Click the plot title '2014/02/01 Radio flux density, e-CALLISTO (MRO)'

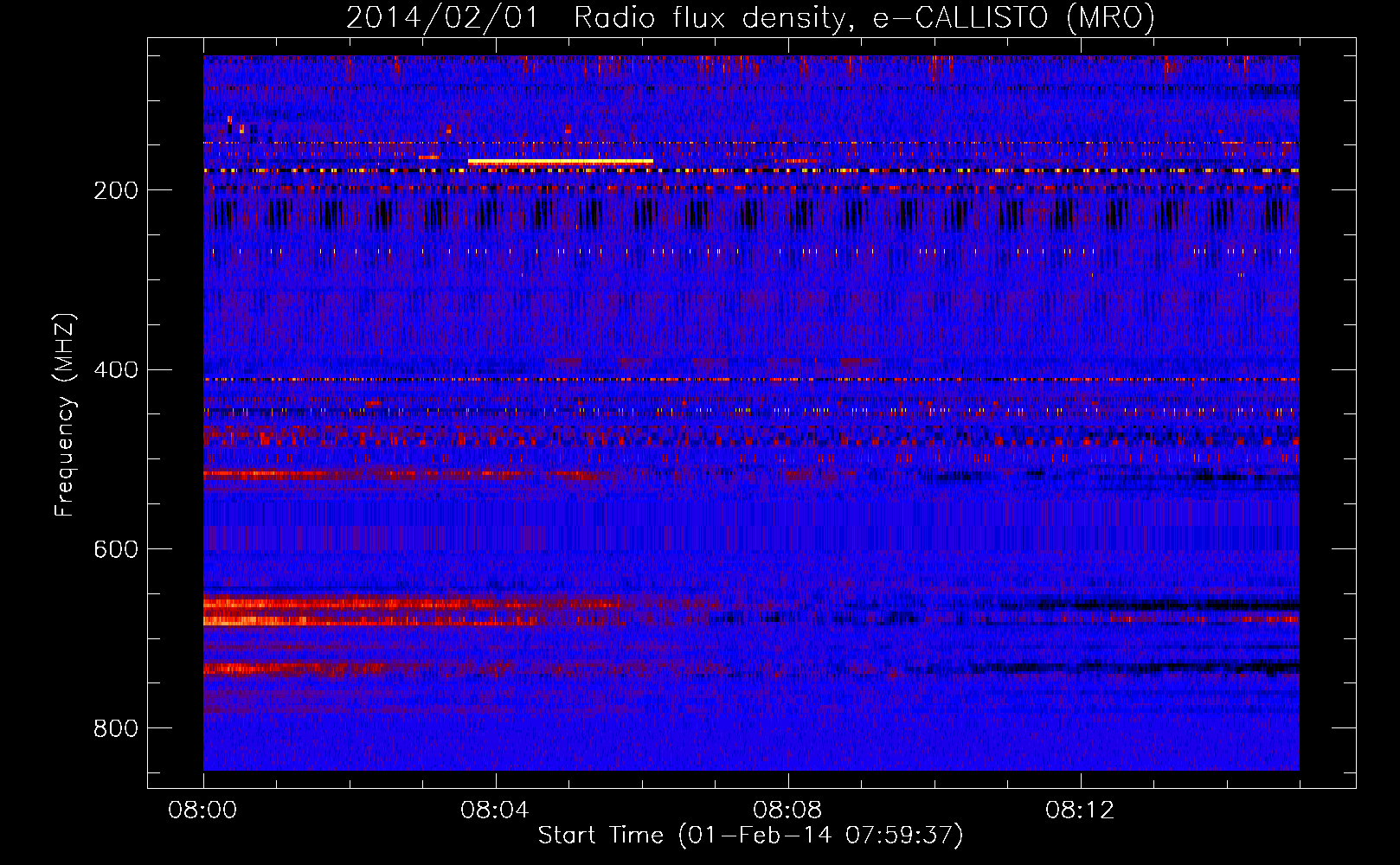pos(750,18)
